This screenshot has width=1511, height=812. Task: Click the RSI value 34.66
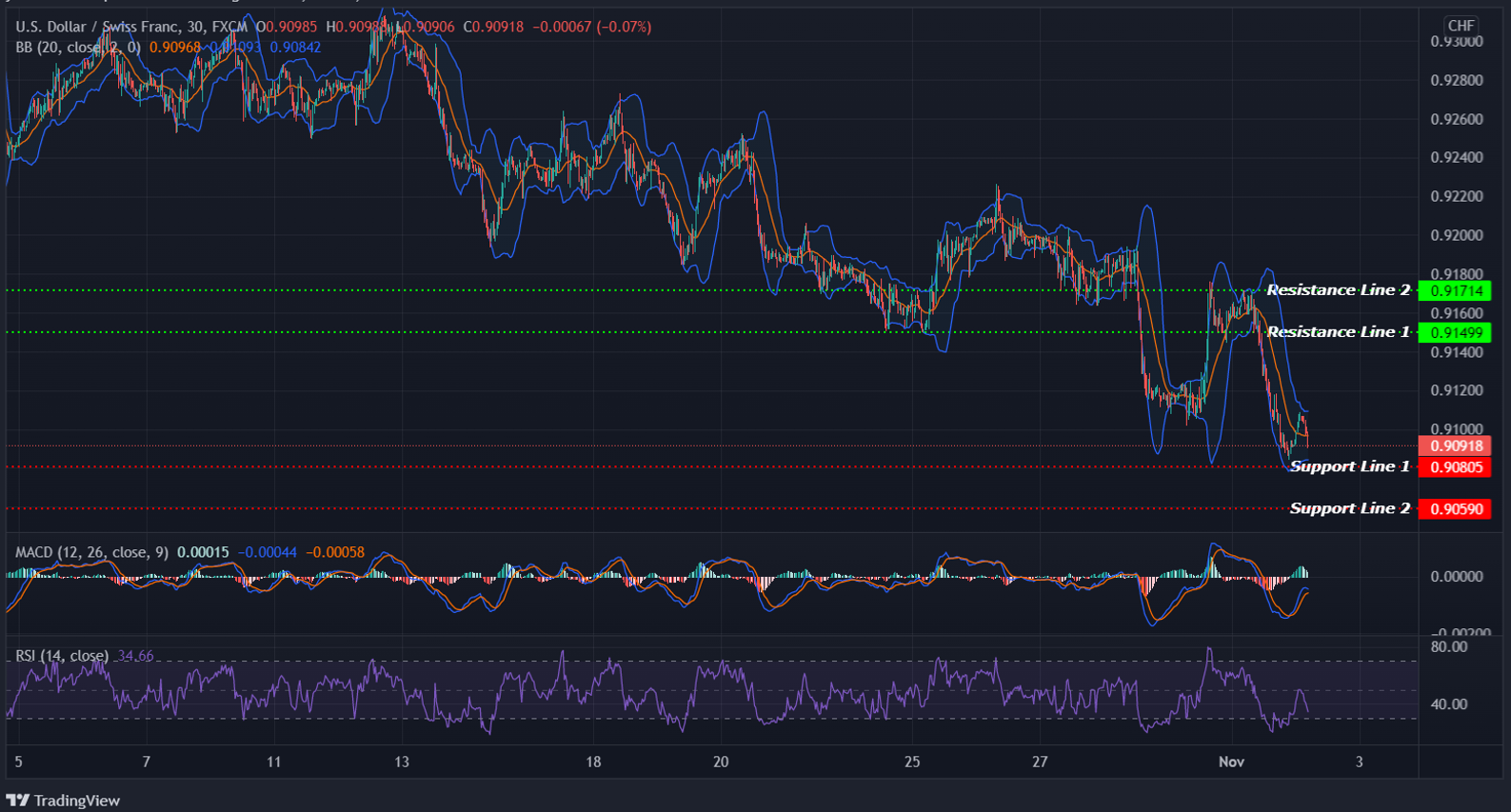(x=136, y=655)
